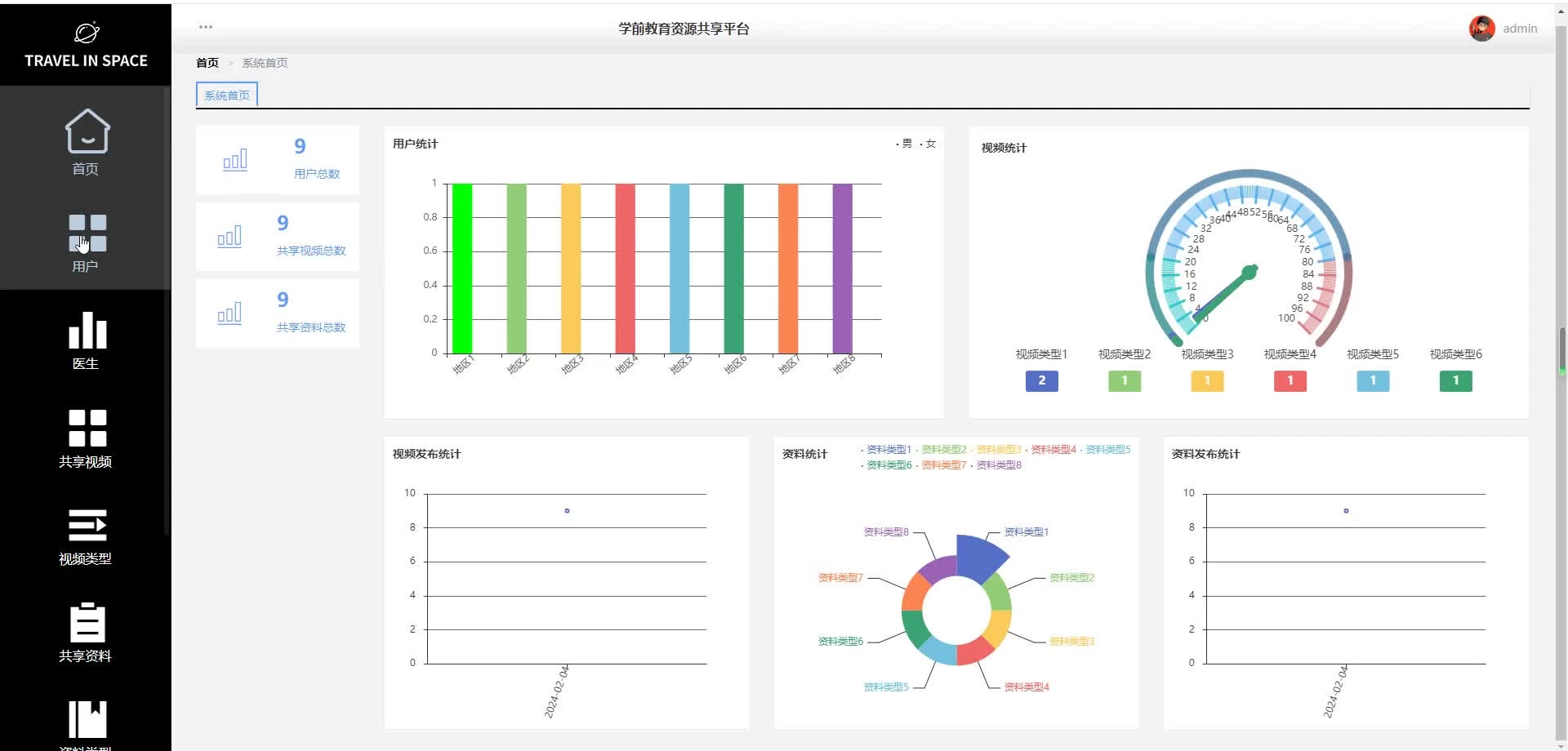This screenshot has width=1568, height=751.
Task: Open the 共享视频 grid sidebar icon
Action: [x=87, y=429]
